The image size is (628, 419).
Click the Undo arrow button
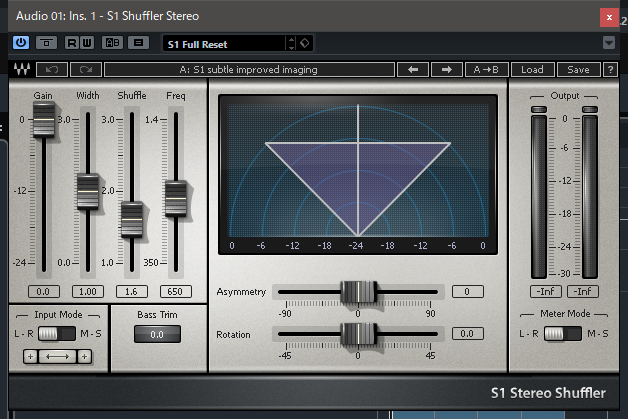click(52, 69)
